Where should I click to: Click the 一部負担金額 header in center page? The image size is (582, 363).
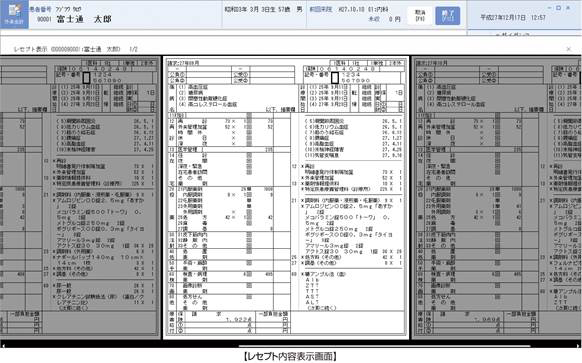click(272, 314)
